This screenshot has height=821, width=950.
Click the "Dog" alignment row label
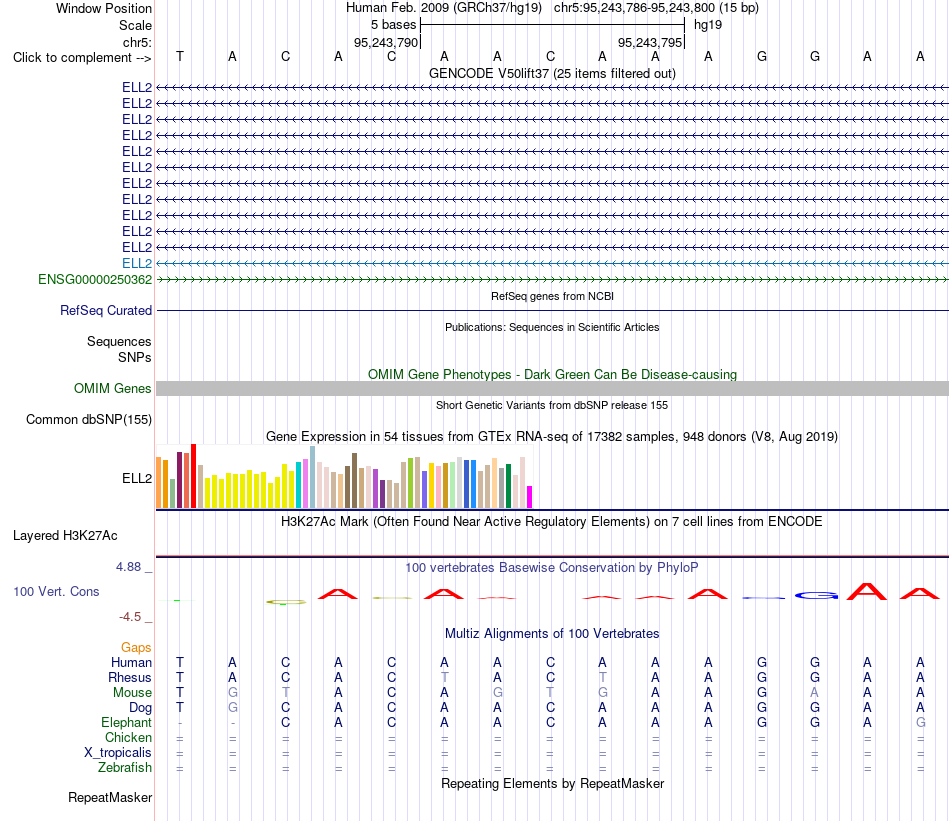(140, 708)
